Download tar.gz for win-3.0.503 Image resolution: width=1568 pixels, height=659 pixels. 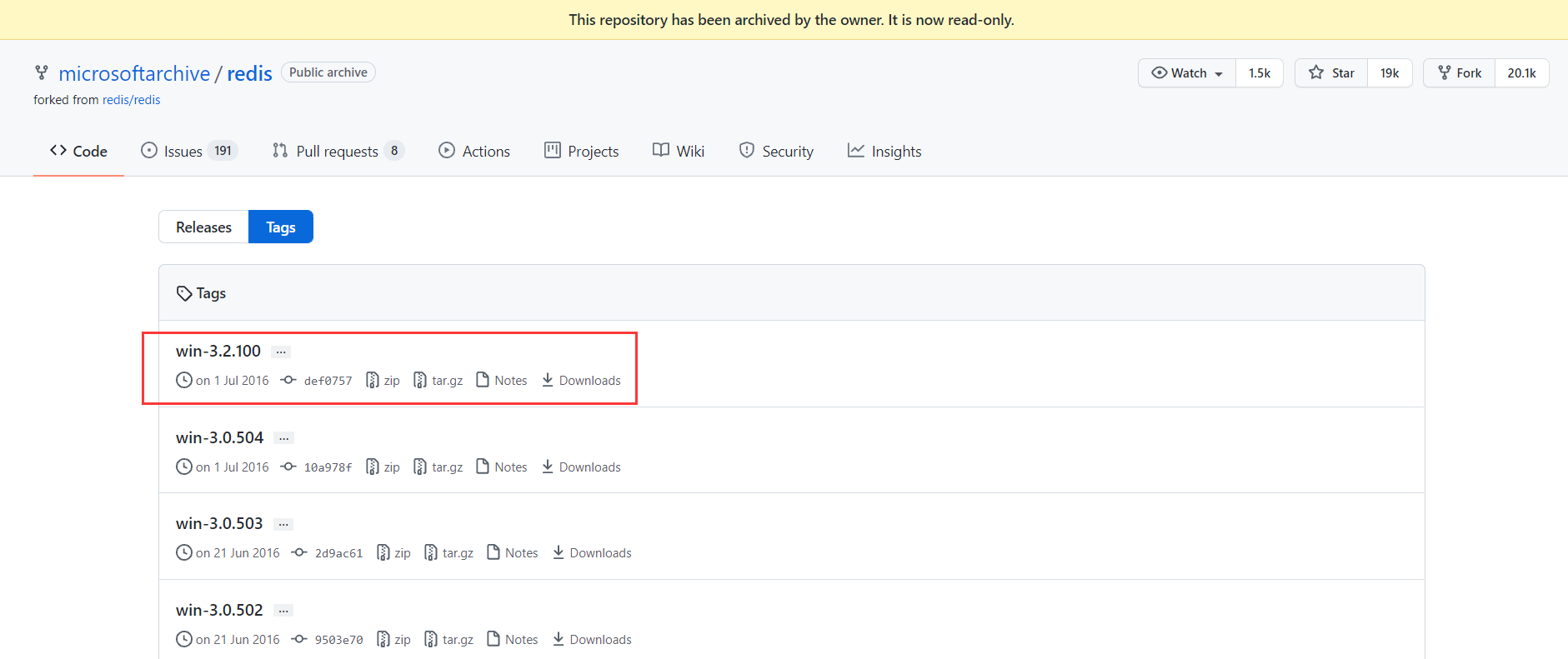pyautogui.click(x=449, y=553)
